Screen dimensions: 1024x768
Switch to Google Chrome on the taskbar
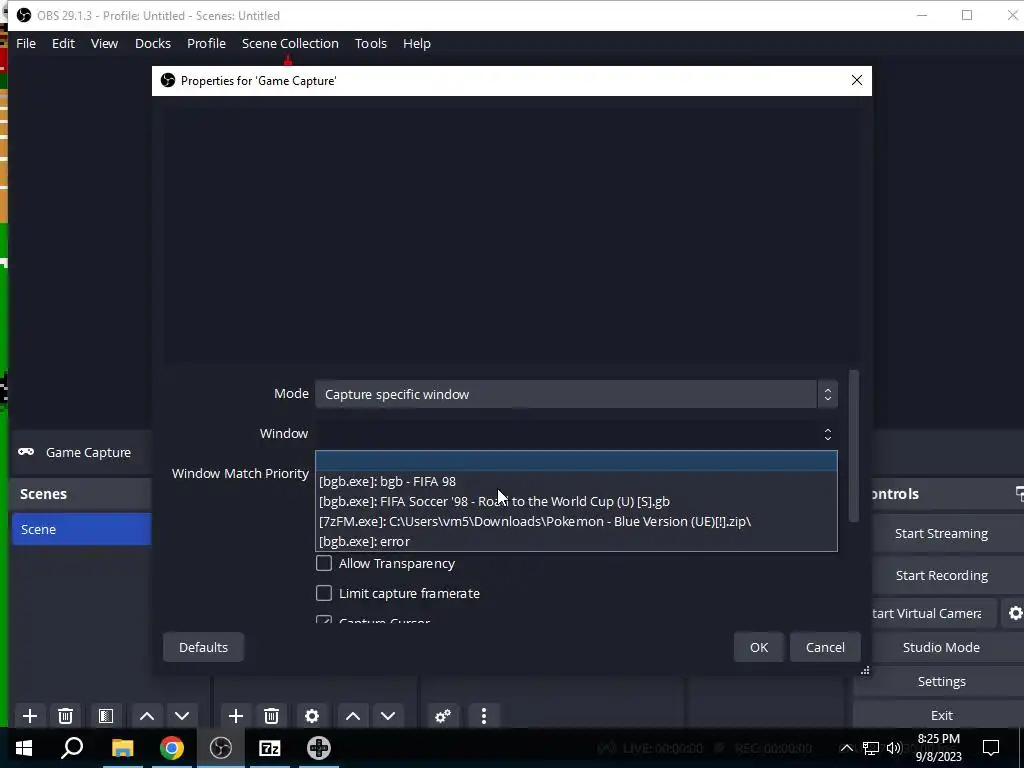[x=172, y=748]
